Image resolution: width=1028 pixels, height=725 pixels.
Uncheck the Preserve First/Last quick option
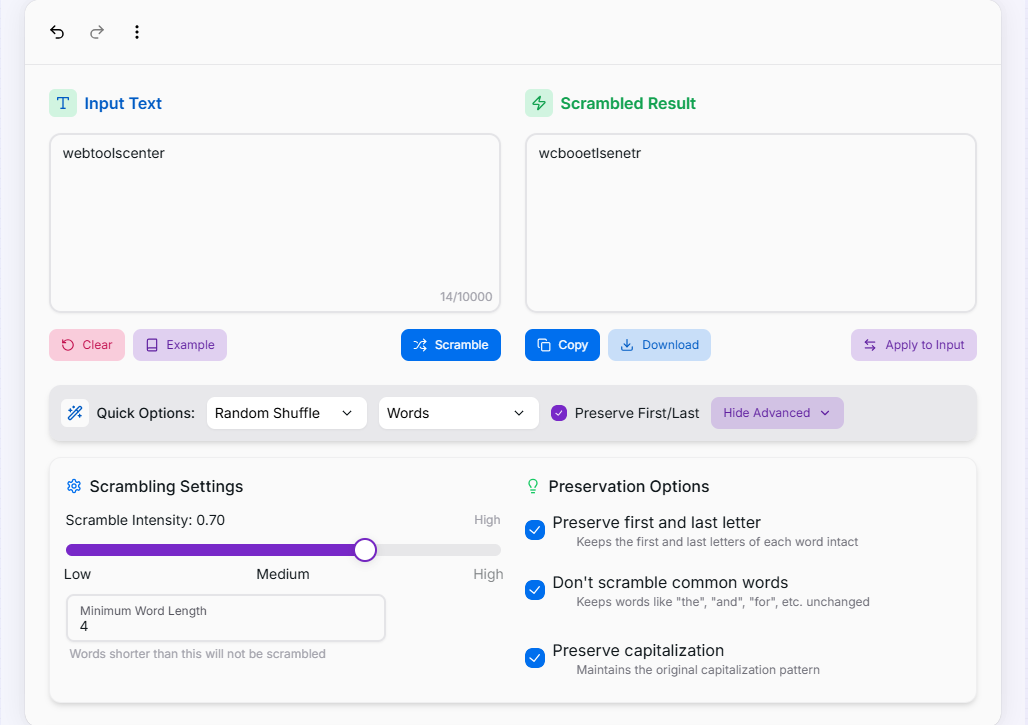pyautogui.click(x=559, y=413)
